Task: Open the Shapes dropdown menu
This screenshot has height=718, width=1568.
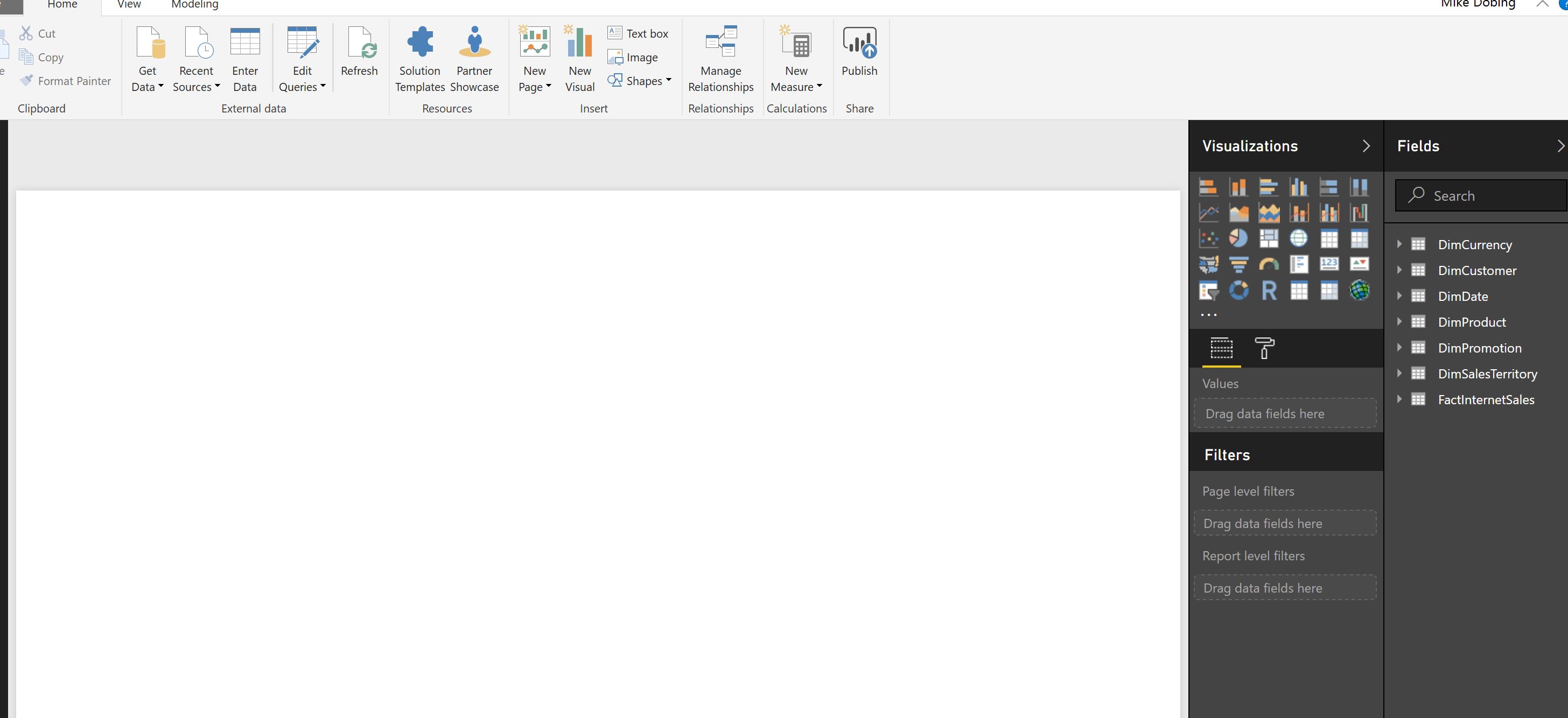Action: point(639,81)
